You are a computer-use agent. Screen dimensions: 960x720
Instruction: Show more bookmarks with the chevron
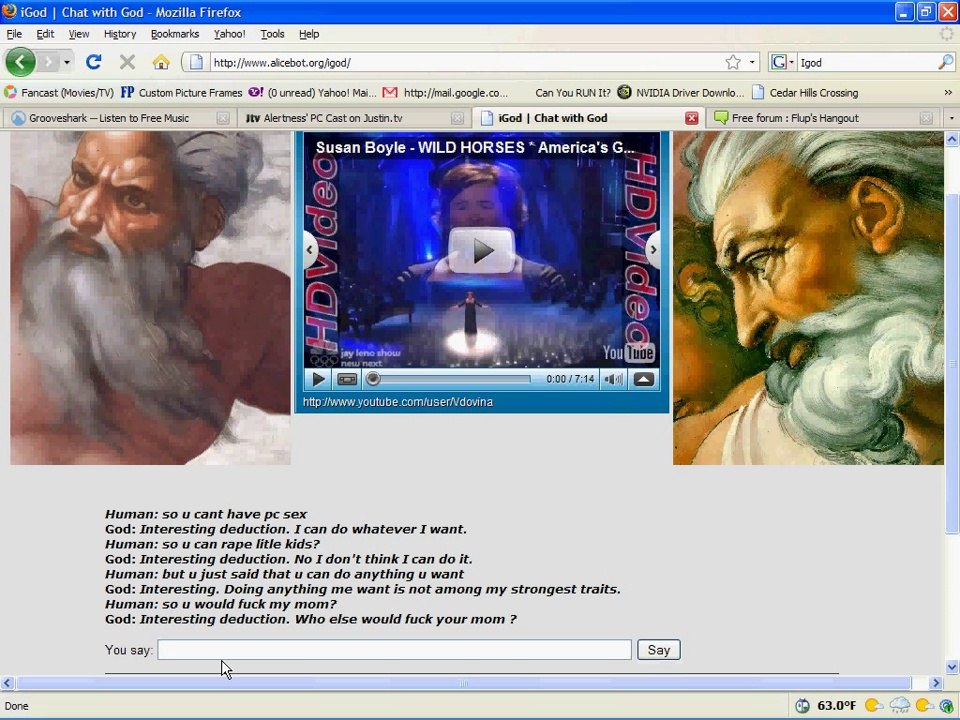point(948,92)
